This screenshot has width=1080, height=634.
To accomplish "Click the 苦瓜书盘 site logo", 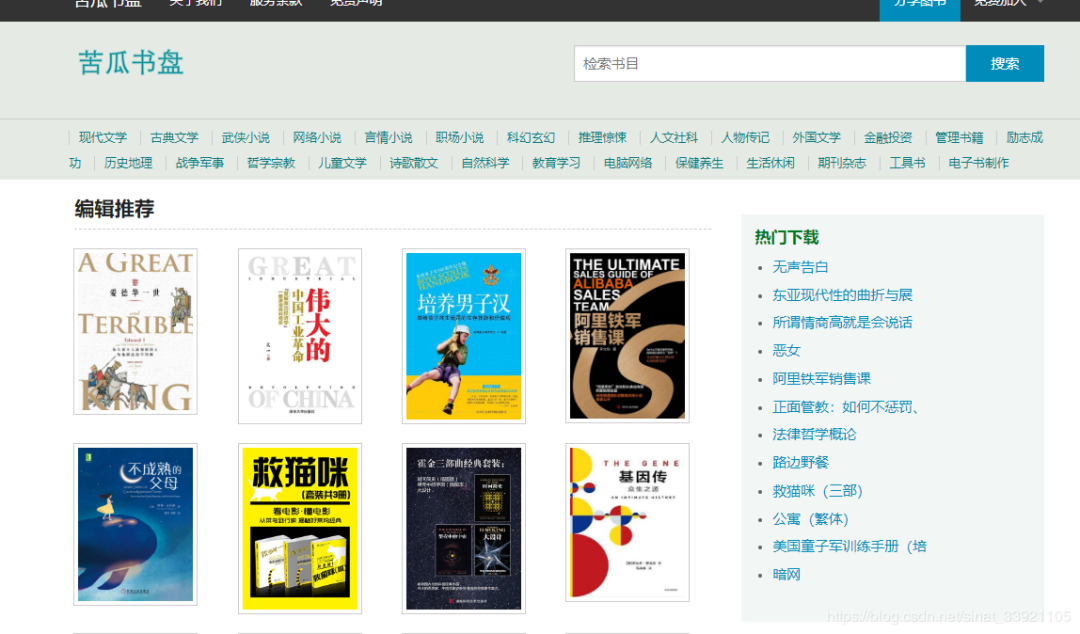I will [x=131, y=63].
